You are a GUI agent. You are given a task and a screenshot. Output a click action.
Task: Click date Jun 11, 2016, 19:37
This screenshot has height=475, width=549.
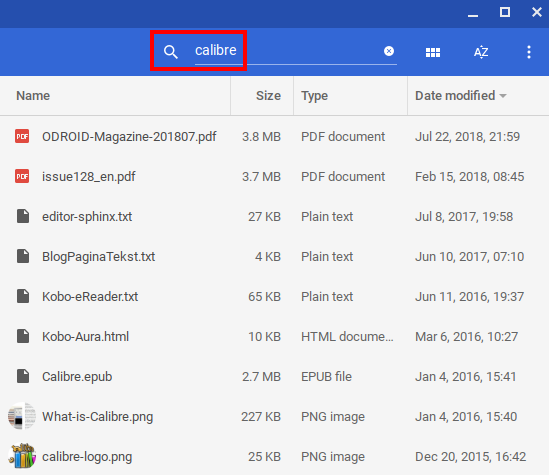(470, 296)
